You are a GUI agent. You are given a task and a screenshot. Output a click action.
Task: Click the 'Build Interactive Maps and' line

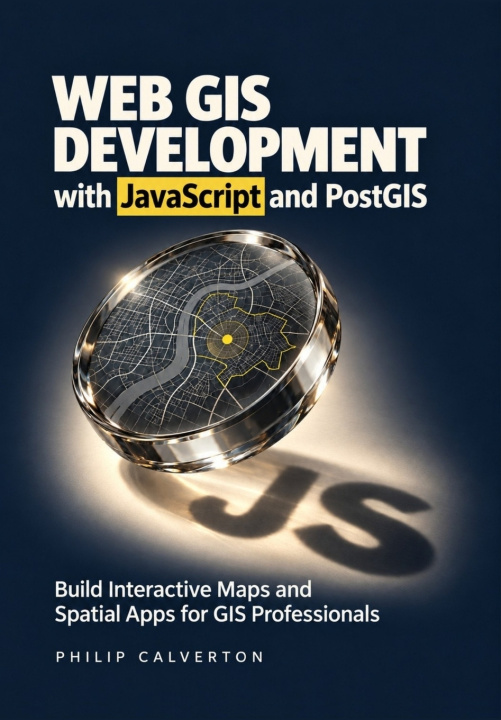tap(183, 589)
